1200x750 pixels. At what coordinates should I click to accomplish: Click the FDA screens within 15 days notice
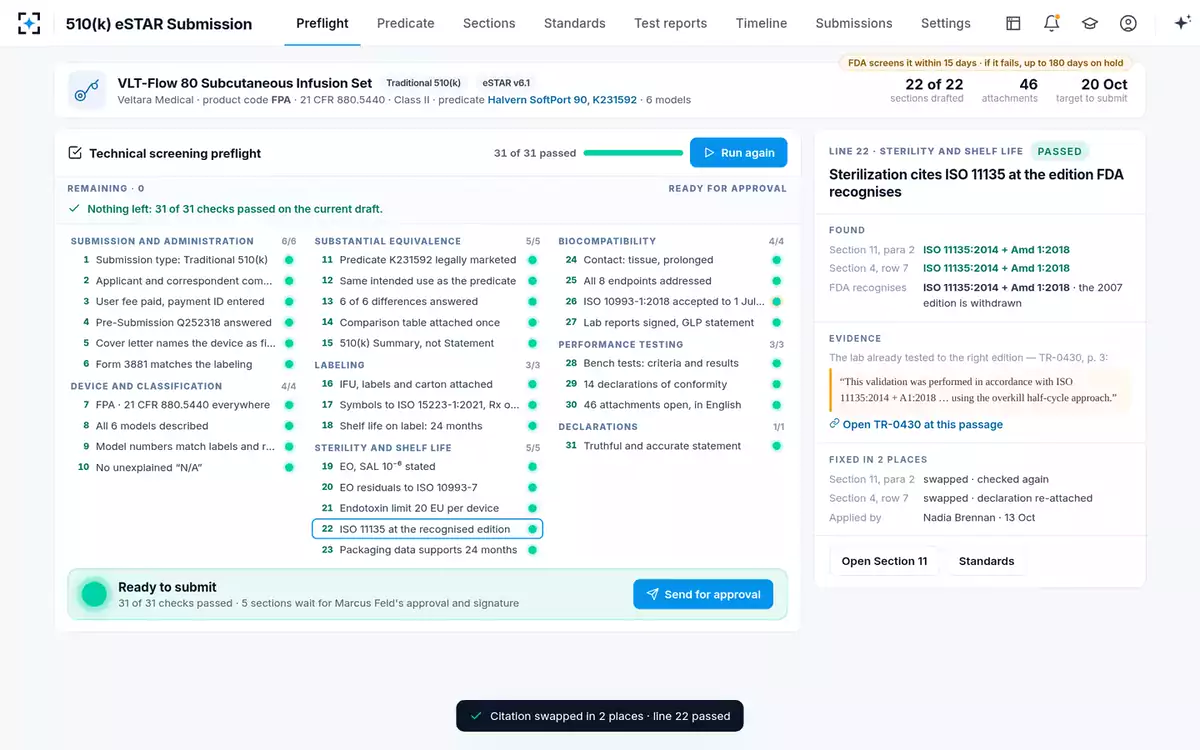[985, 62]
